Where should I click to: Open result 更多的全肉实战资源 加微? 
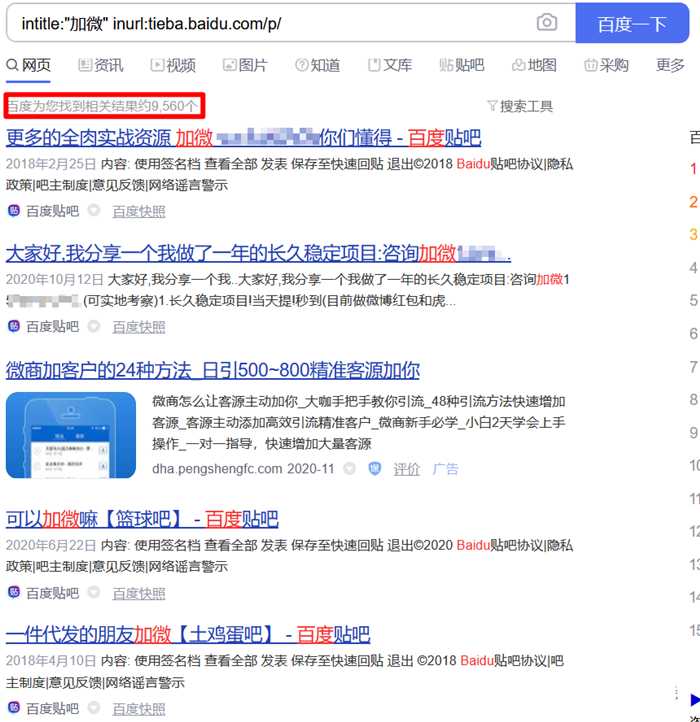243,138
